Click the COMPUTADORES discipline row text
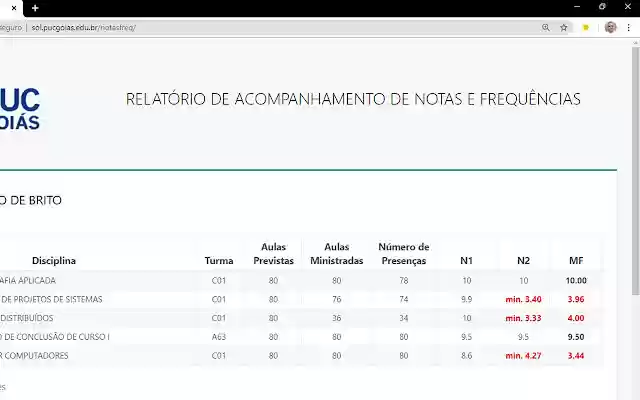 (34, 356)
